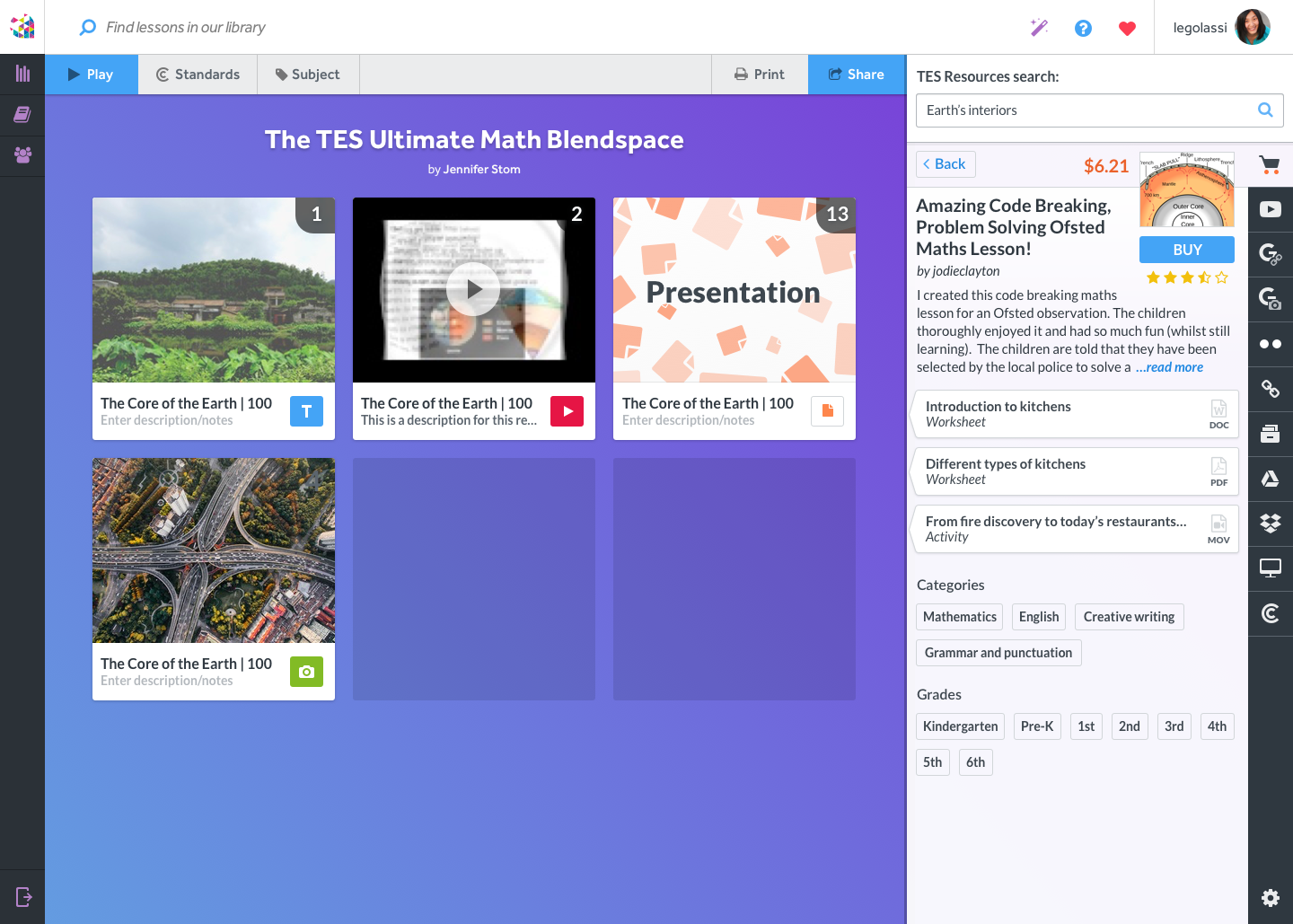Screen dimensions: 1293x924
Task: Open the lessons book sidebar icon
Action: (22, 114)
